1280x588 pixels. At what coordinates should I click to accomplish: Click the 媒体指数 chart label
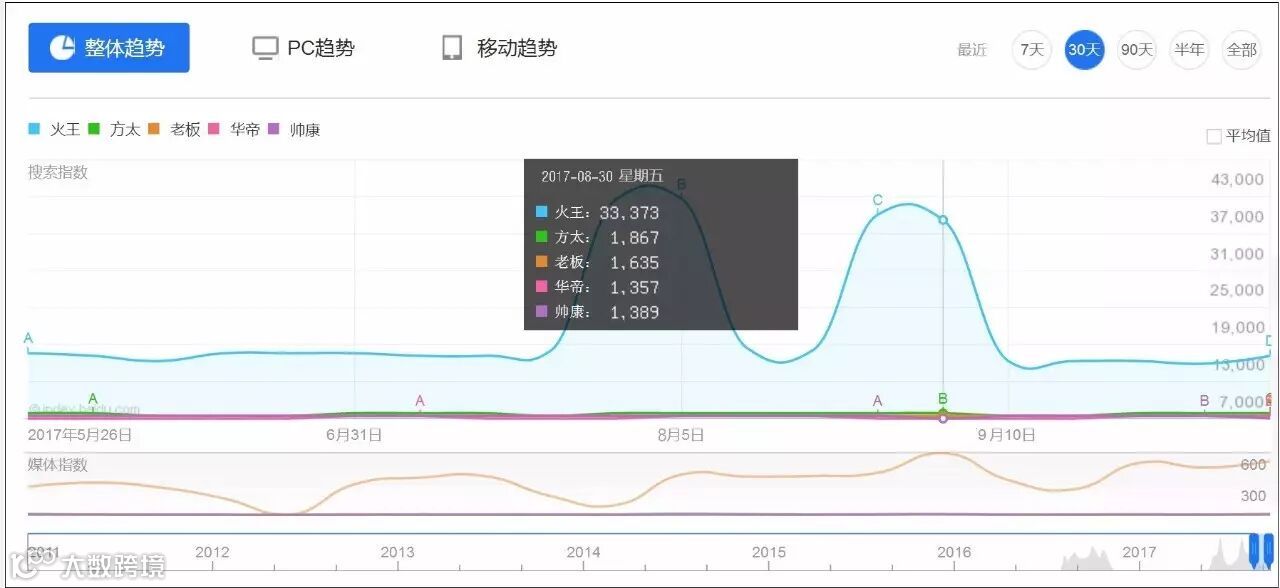point(58,465)
